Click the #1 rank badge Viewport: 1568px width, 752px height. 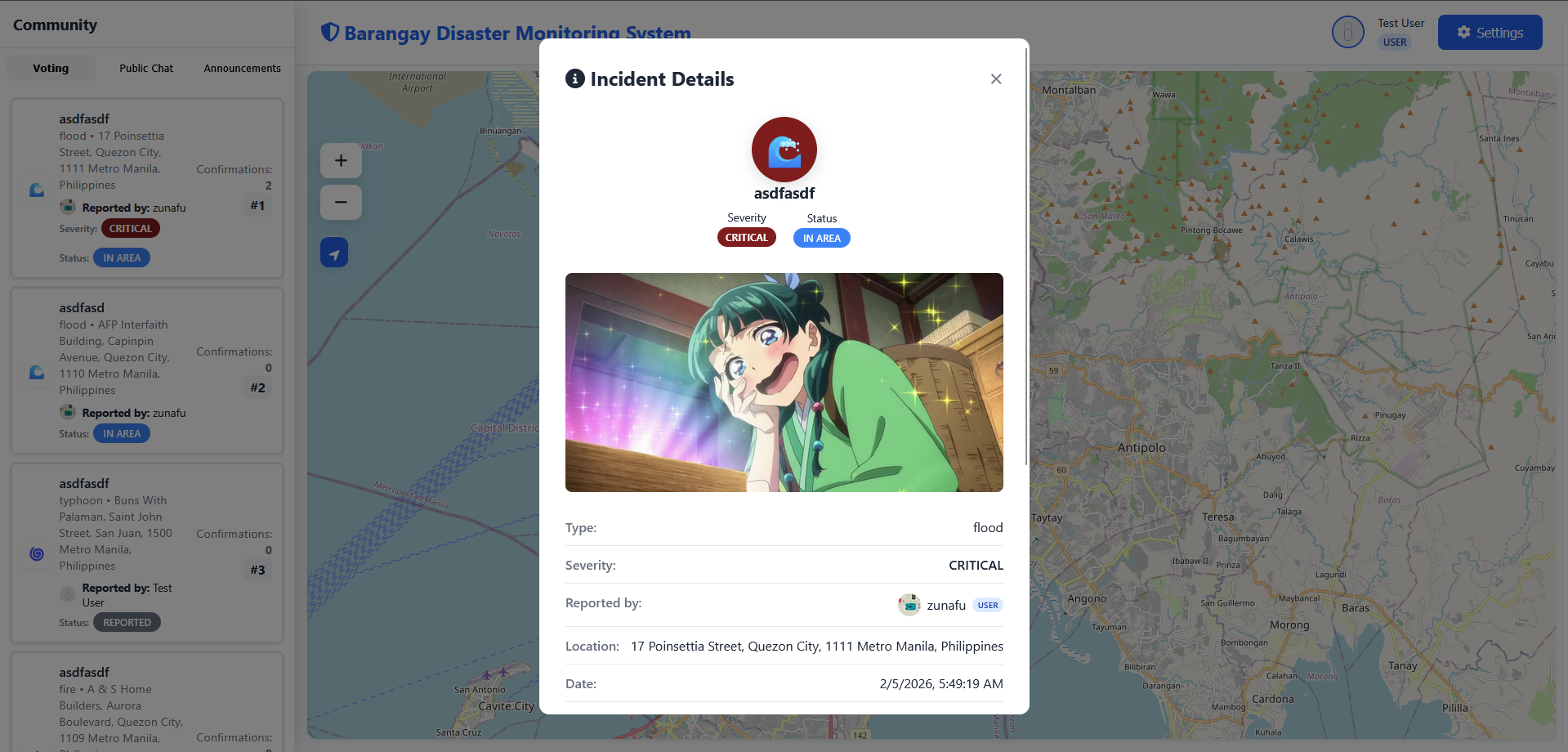pyautogui.click(x=257, y=206)
